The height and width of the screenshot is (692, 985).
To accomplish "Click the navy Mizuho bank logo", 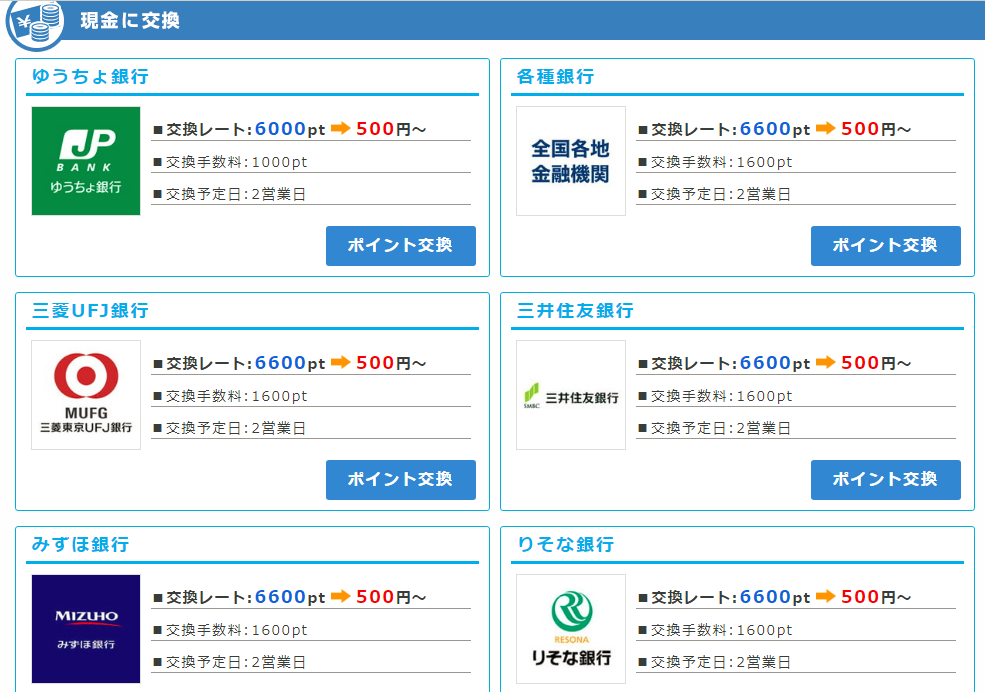I will 86,628.
